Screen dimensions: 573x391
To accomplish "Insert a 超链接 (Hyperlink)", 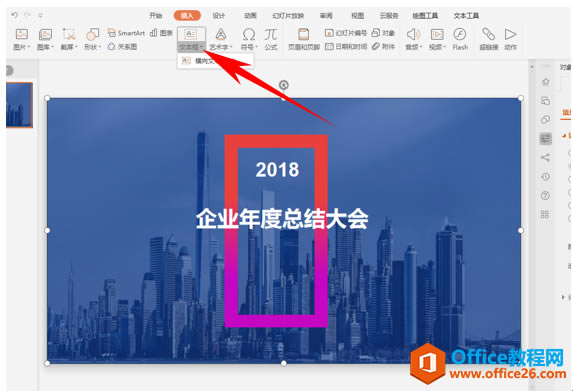I will pos(489,39).
